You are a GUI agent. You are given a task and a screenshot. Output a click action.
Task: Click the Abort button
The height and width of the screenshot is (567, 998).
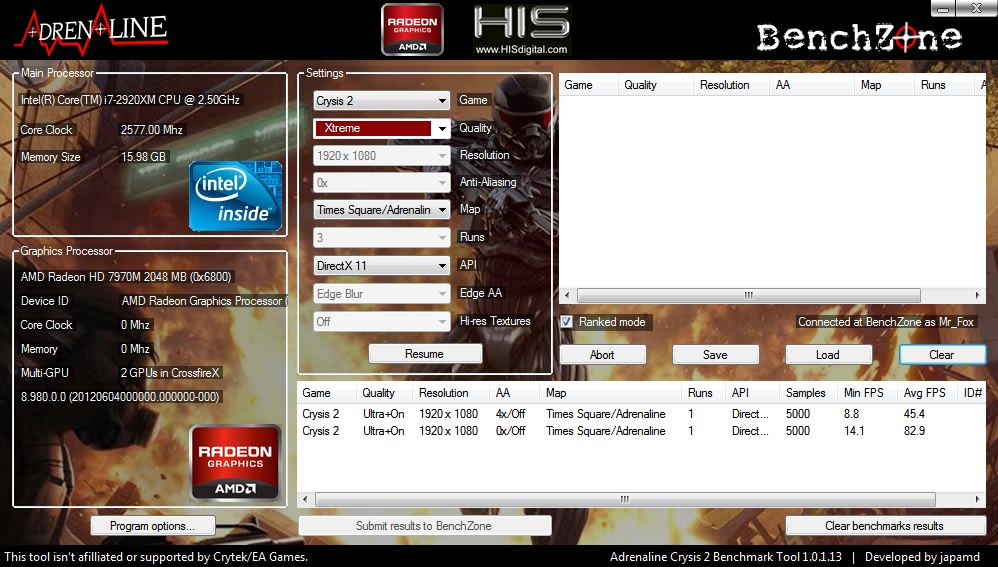[603, 354]
